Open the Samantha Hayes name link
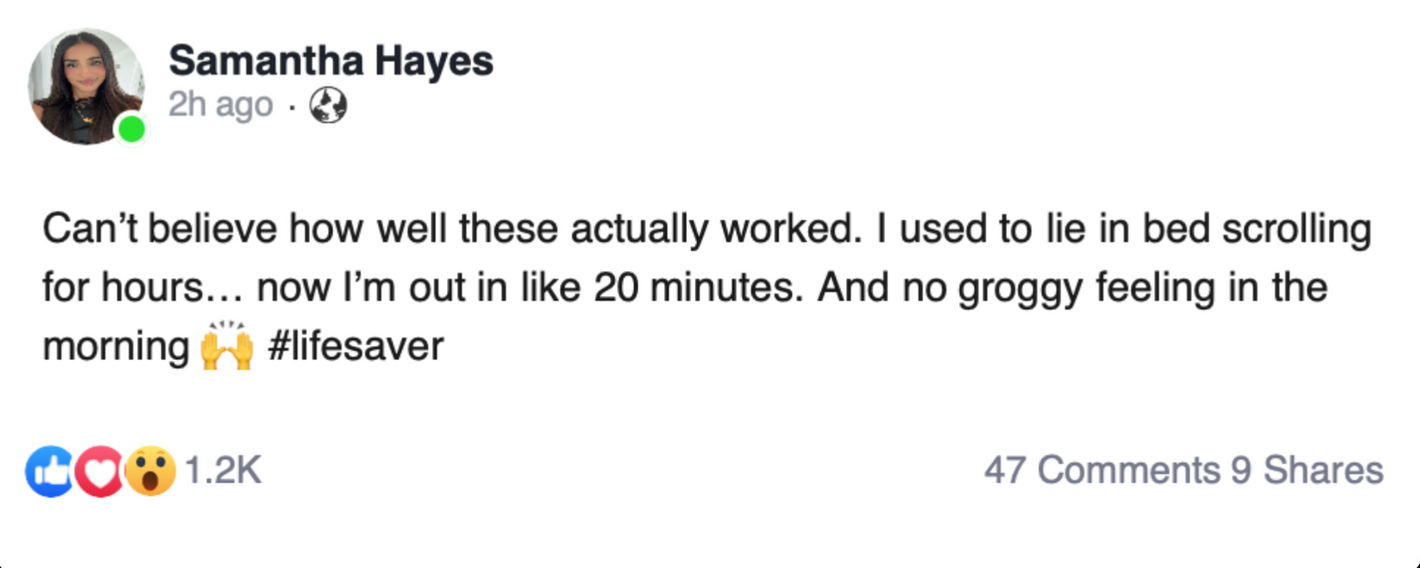1420x568 pixels. coord(330,62)
